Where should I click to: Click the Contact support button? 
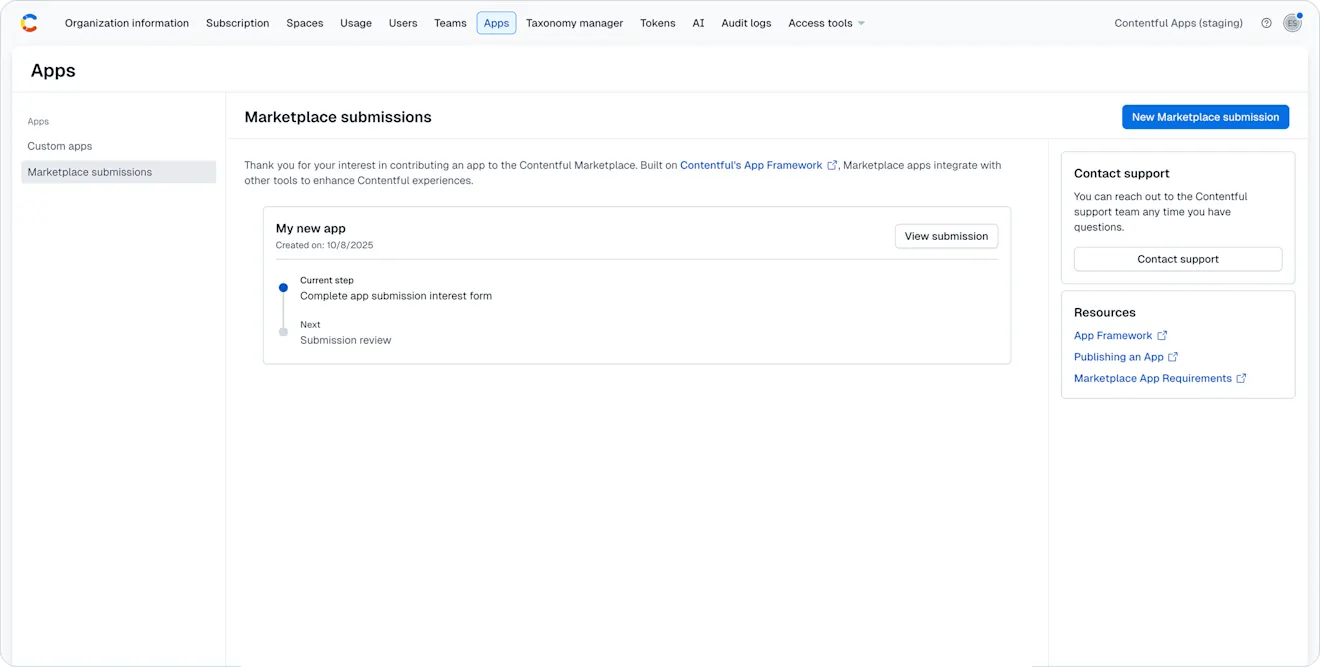1178,259
